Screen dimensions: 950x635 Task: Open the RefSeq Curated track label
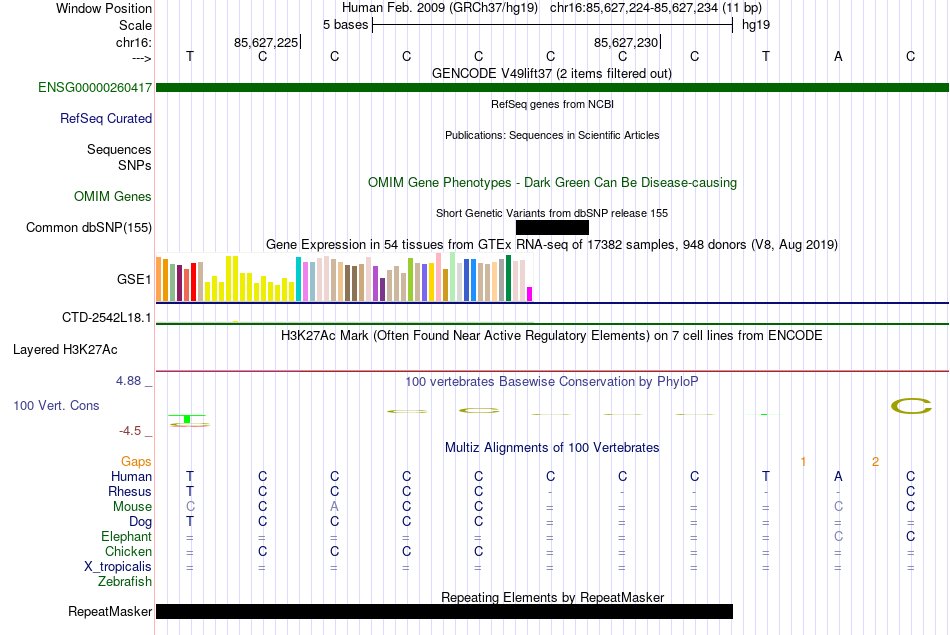tap(105, 118)
